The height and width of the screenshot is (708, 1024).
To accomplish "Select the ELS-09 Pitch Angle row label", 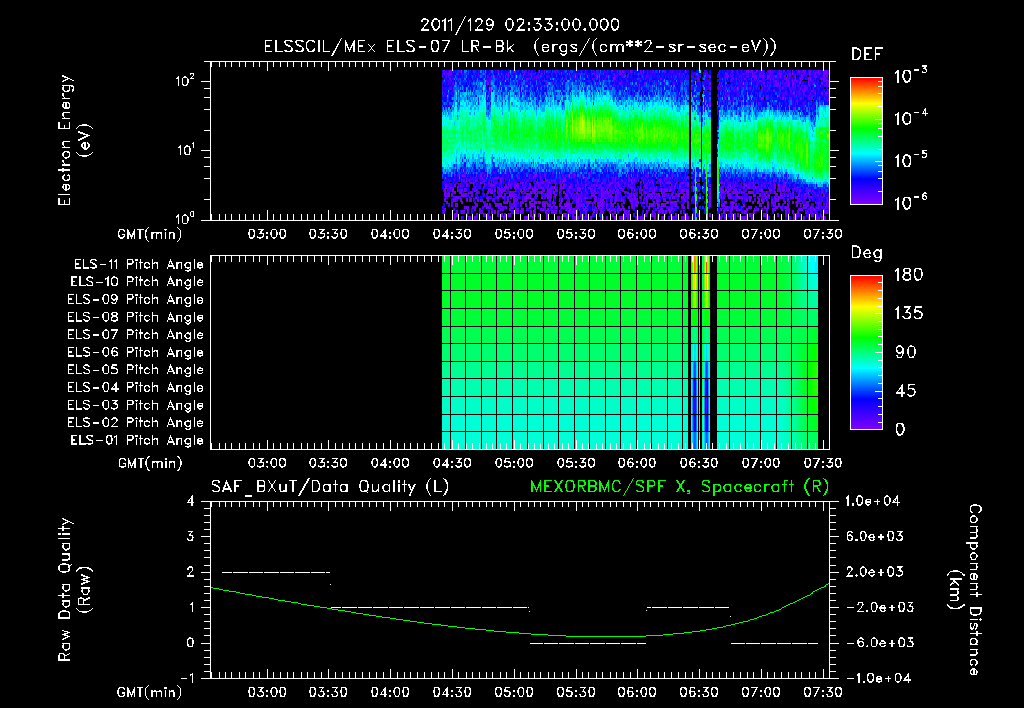I will pyautogui.click(x=136, y=300).
